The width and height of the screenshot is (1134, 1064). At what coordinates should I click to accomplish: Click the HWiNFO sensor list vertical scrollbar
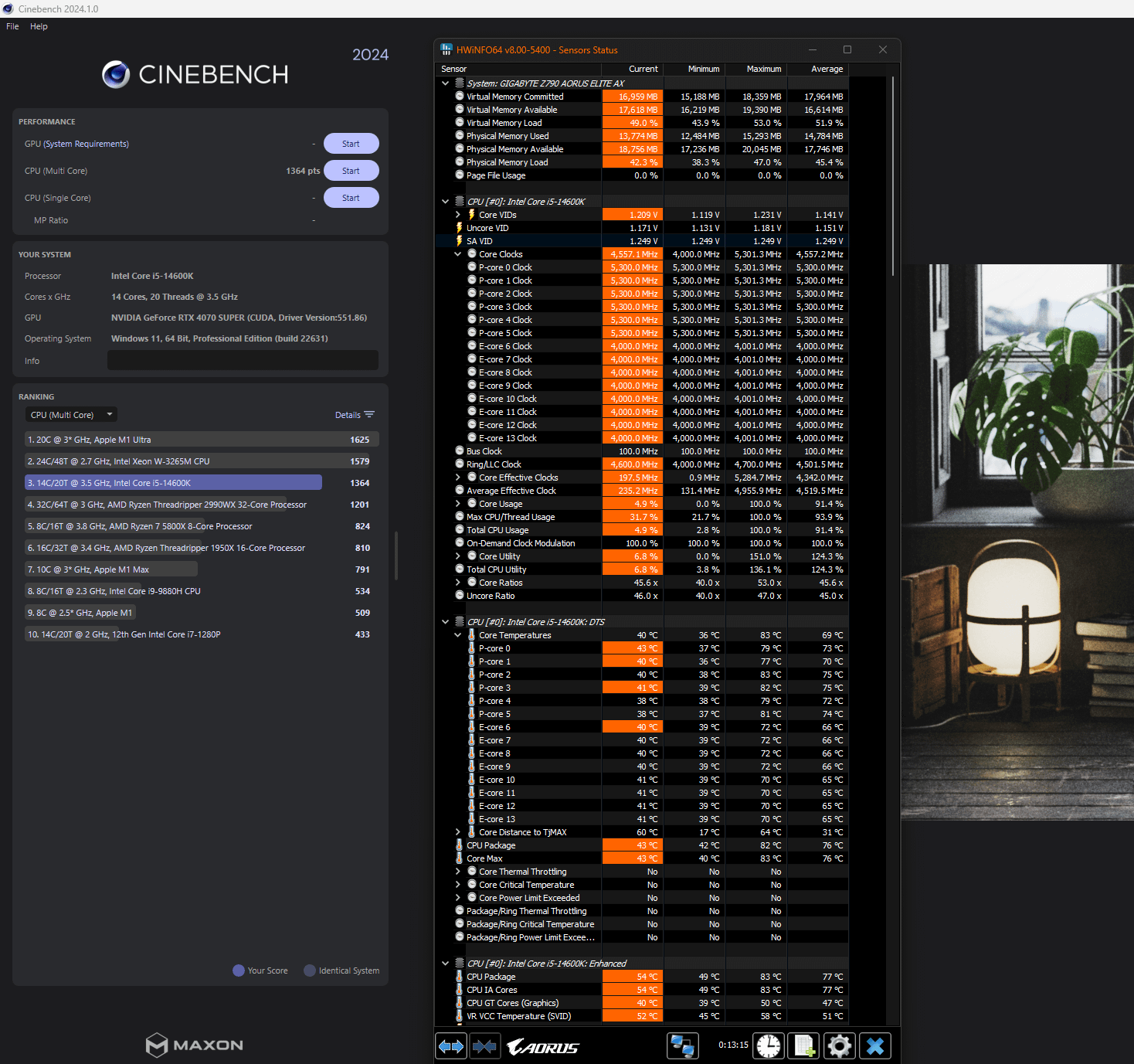point(893,176)
